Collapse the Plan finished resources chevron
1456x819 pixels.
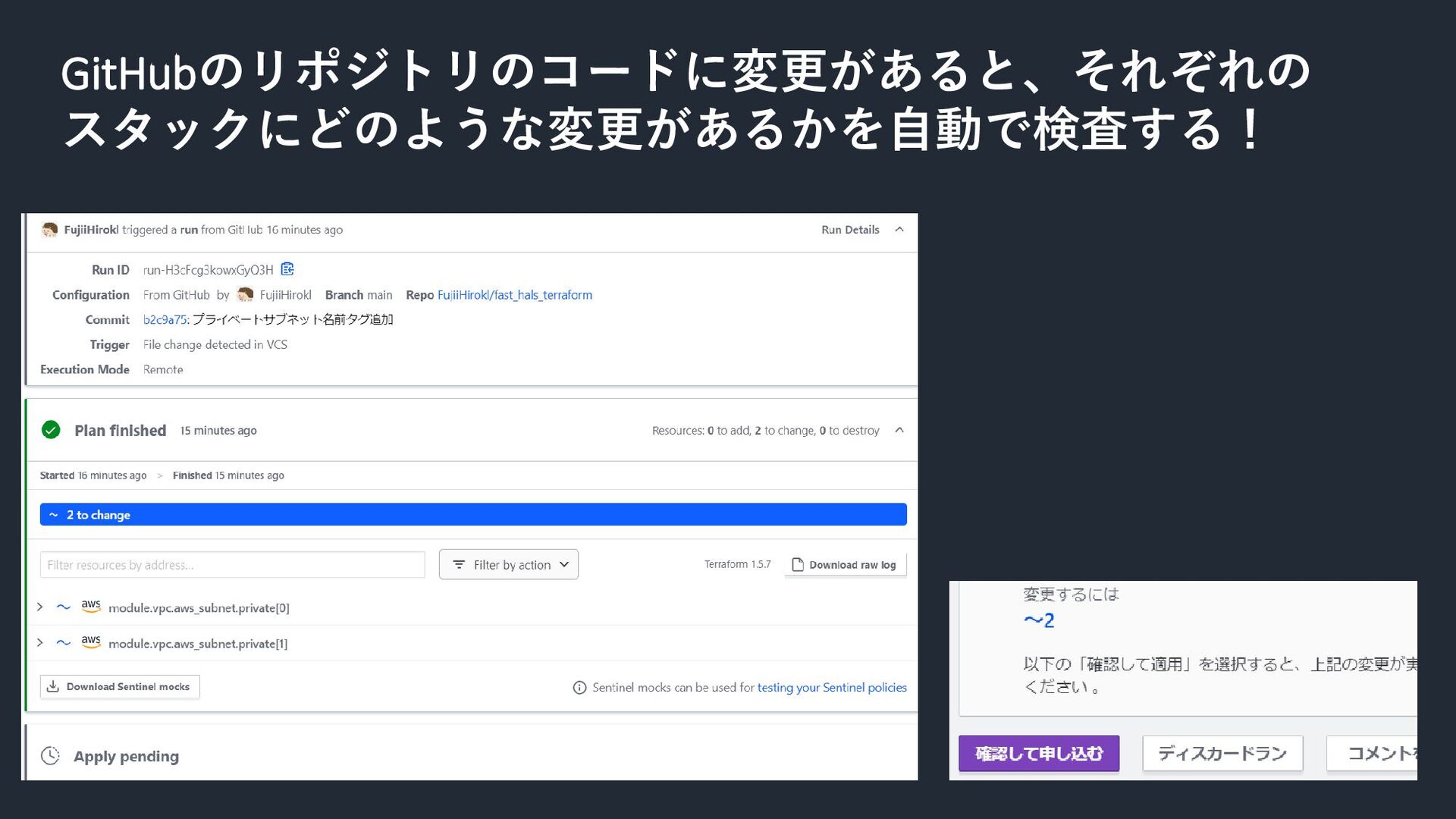pos(899,430)
